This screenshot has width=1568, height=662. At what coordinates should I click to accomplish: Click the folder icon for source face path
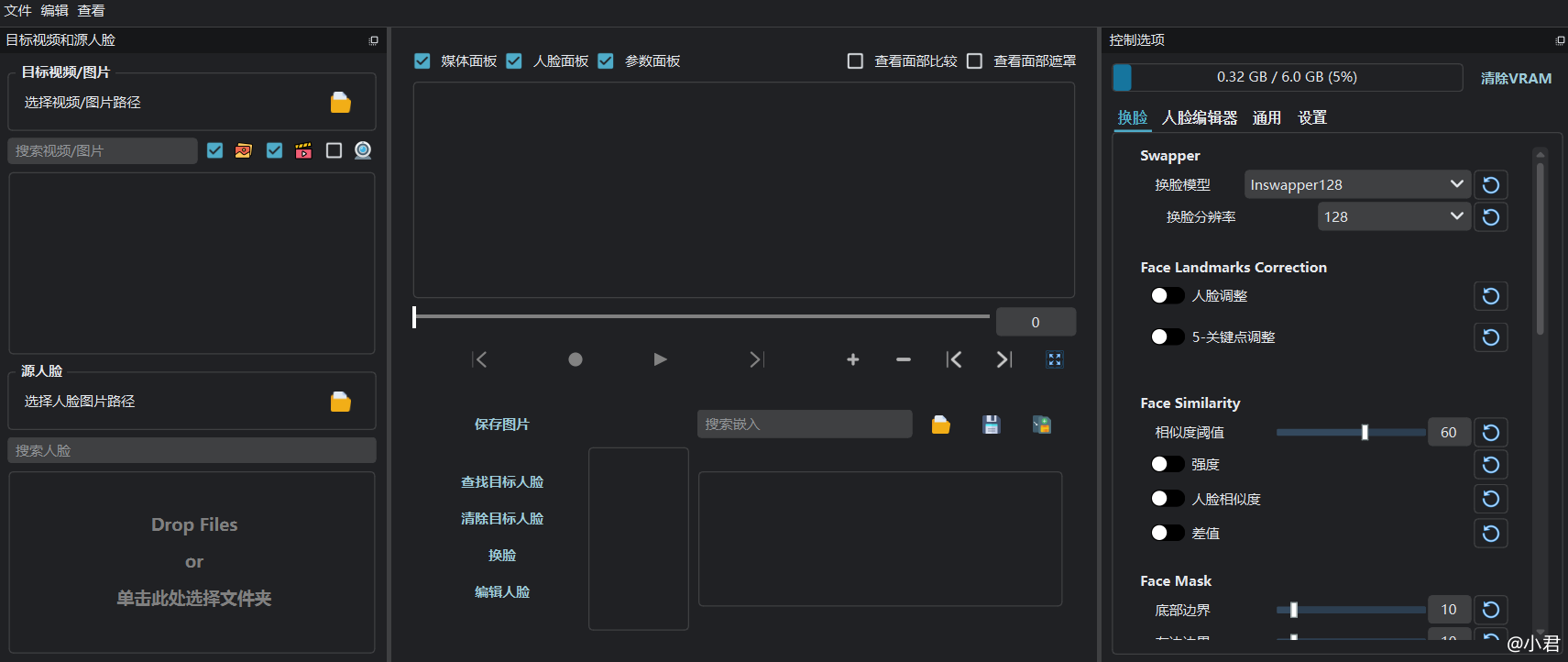(x=340, y=402)
